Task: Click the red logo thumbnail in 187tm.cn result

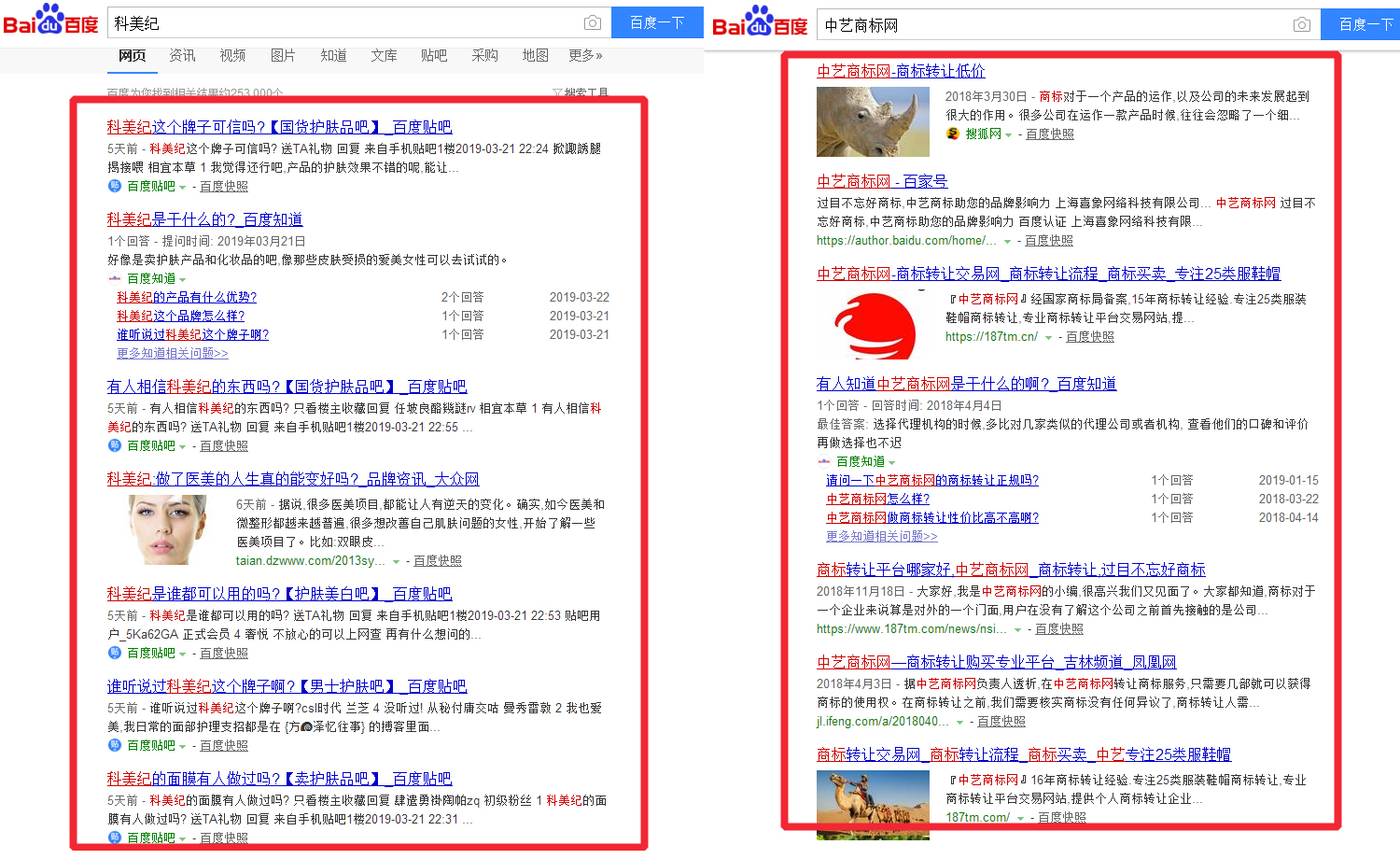Action: (874, 324)
